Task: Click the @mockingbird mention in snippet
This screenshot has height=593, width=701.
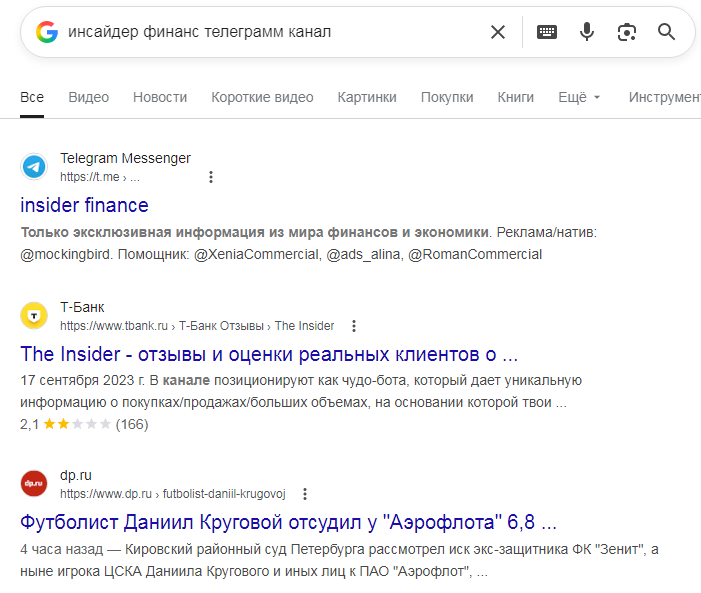Action: coord(66,254)
